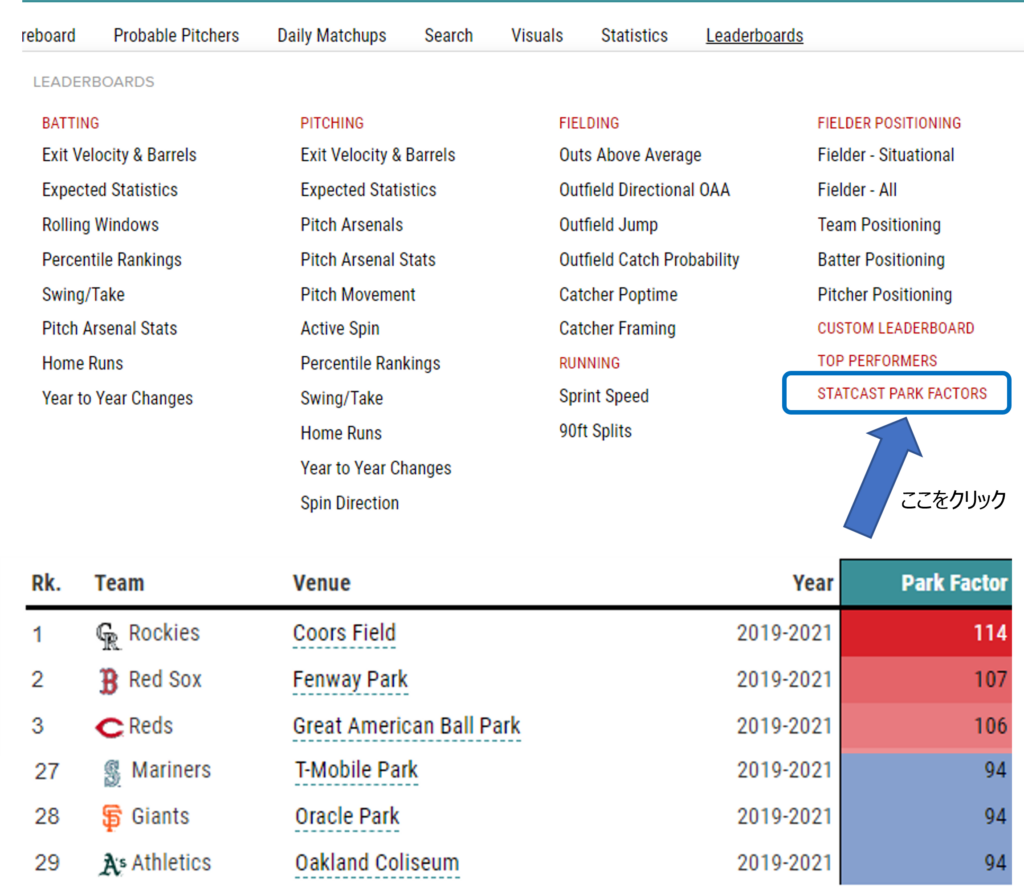Open Pitch Movement leaderboard
Screen dimensions: 1024x887
(x=357, y=295)
